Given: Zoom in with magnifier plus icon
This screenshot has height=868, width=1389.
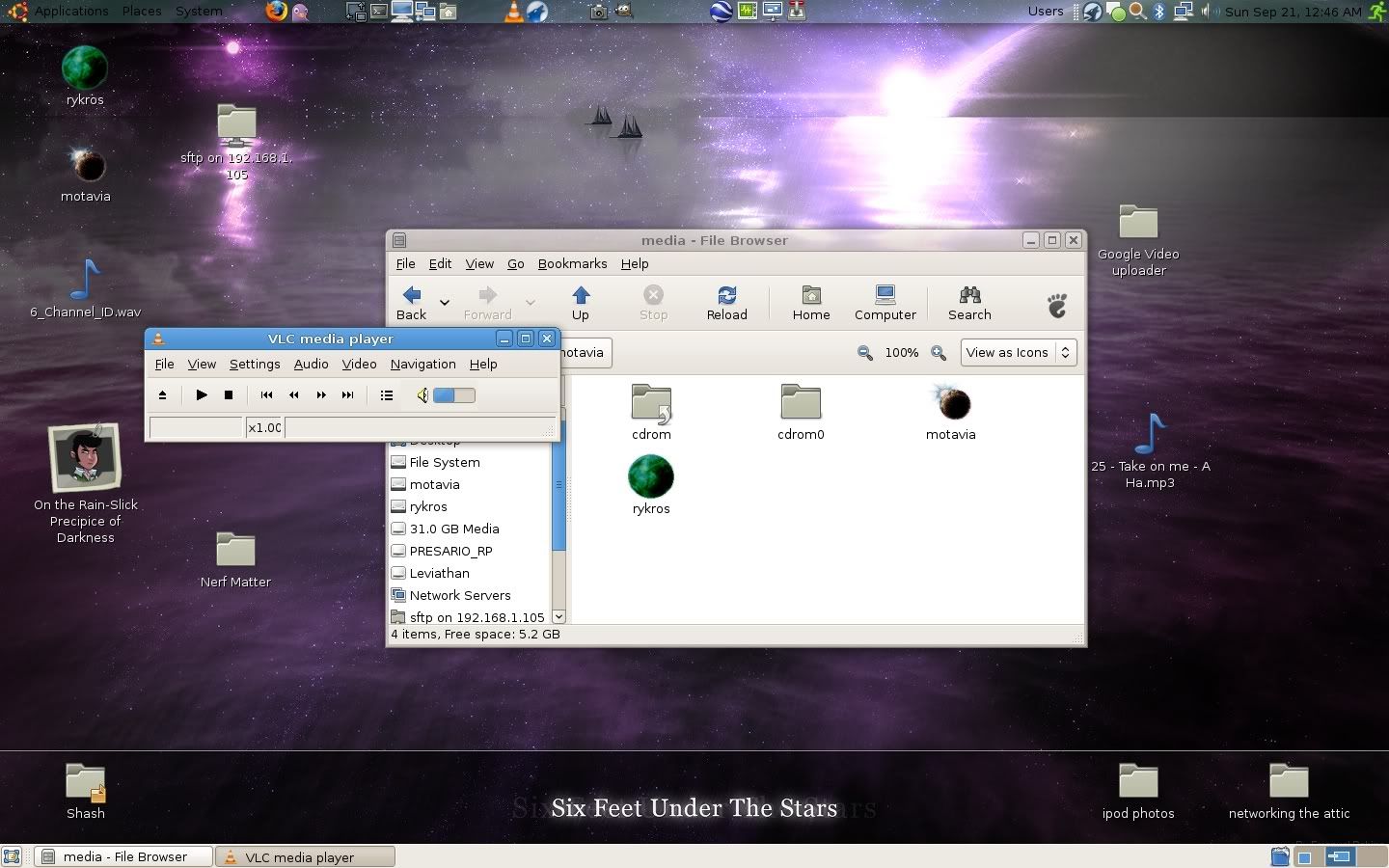Looking at the screenshot, I should point(938,353).
